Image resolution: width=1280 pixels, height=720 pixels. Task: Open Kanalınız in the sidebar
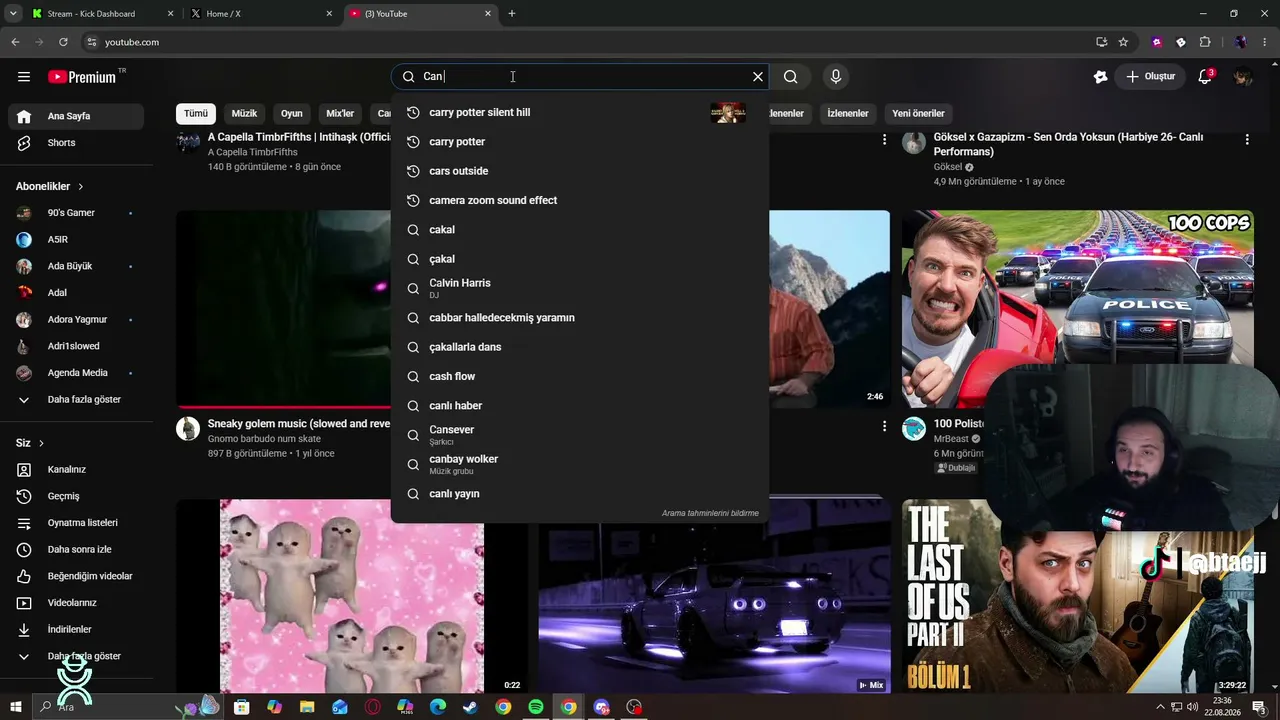76,470
